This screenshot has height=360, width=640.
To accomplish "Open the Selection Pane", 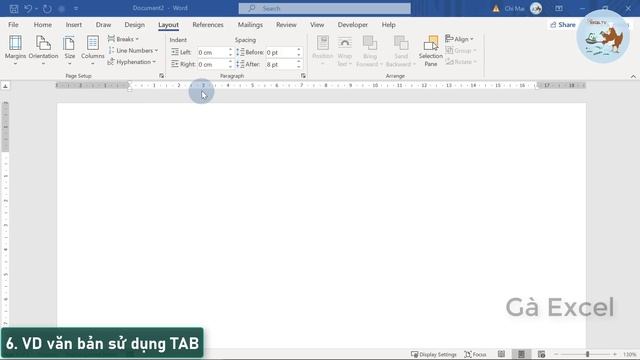I will click(x=431, y=51).
